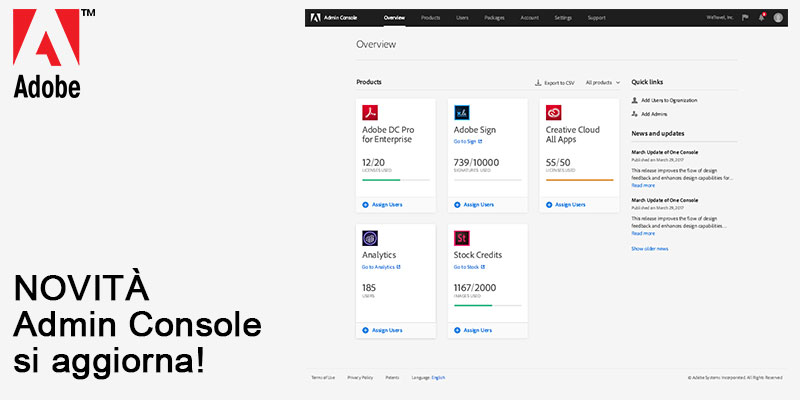Click the 1167/2000 images used value
The image size is (800, 400).
pos(475,288)
